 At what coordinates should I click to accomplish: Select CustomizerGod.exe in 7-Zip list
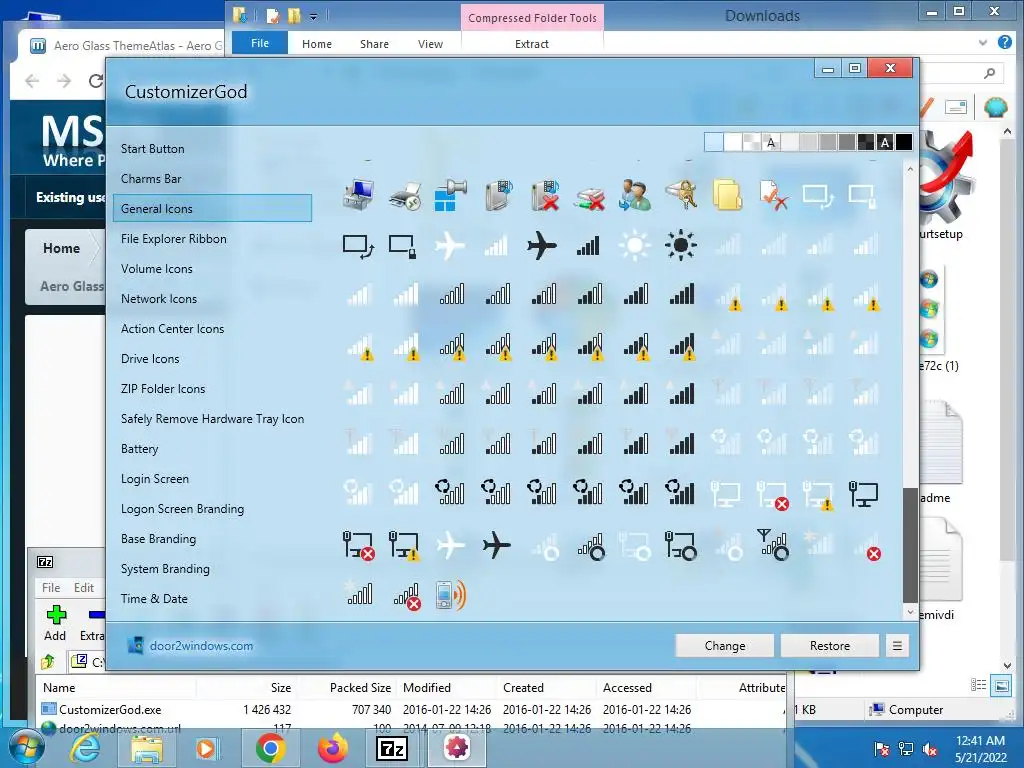[110, 710]
